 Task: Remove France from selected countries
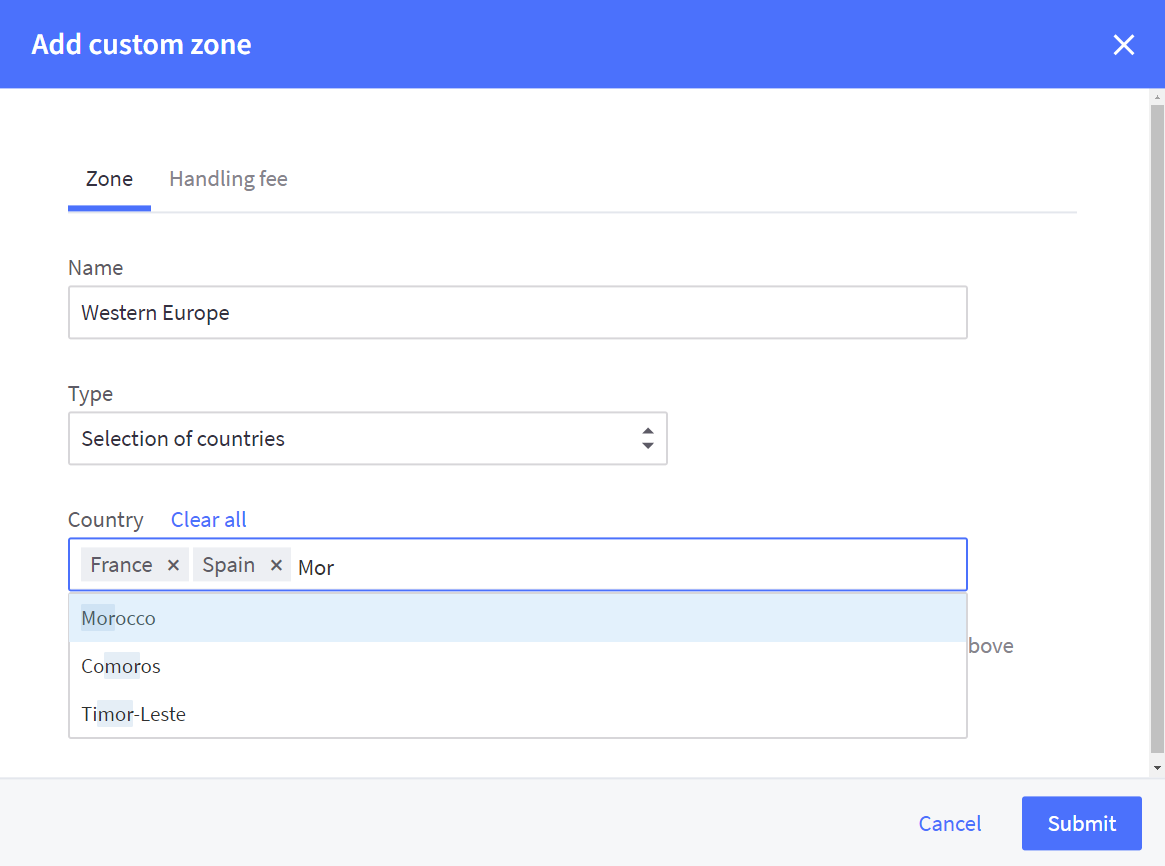(x=173, y=564)
